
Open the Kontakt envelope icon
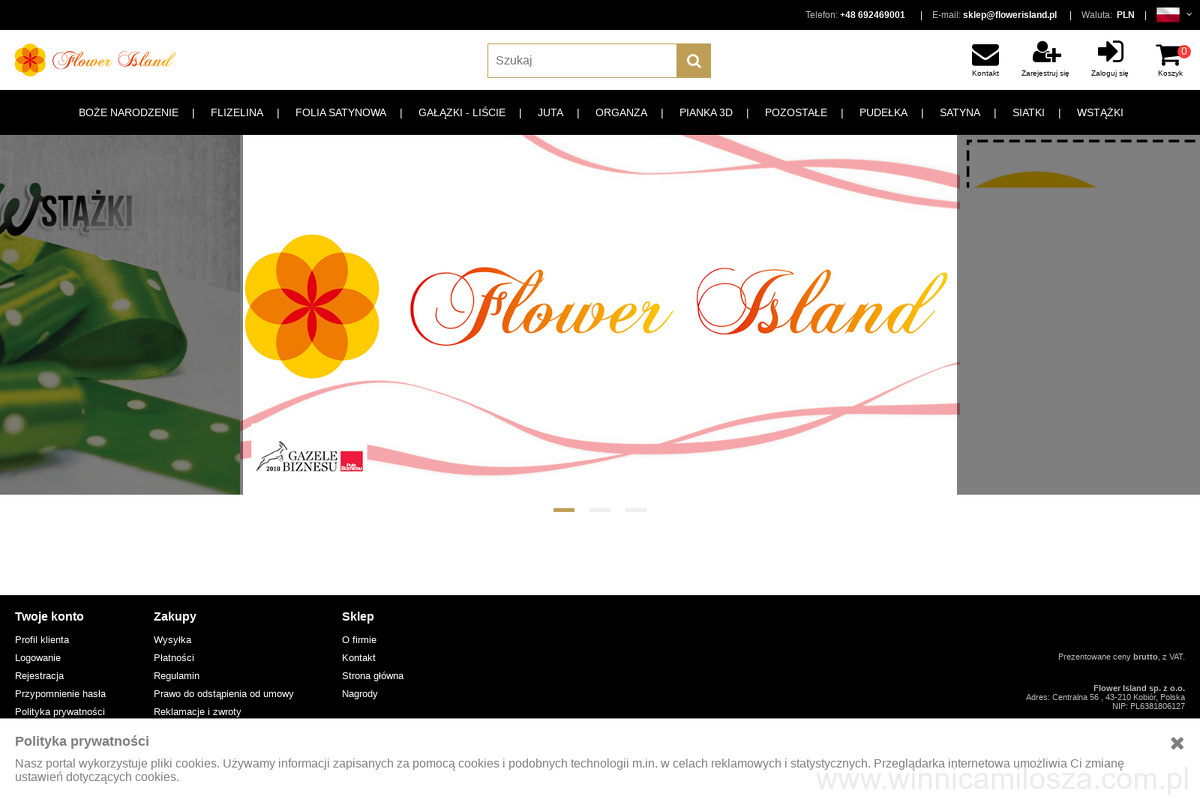985,55
